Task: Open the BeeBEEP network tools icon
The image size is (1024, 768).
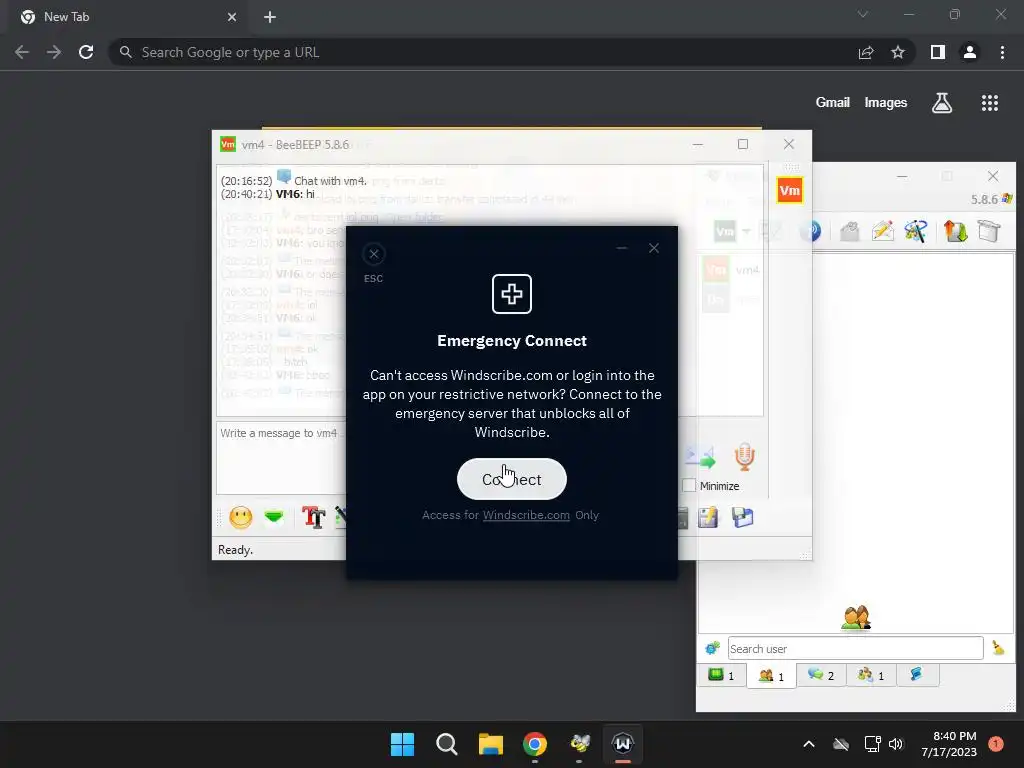Action: coord(916,231)
